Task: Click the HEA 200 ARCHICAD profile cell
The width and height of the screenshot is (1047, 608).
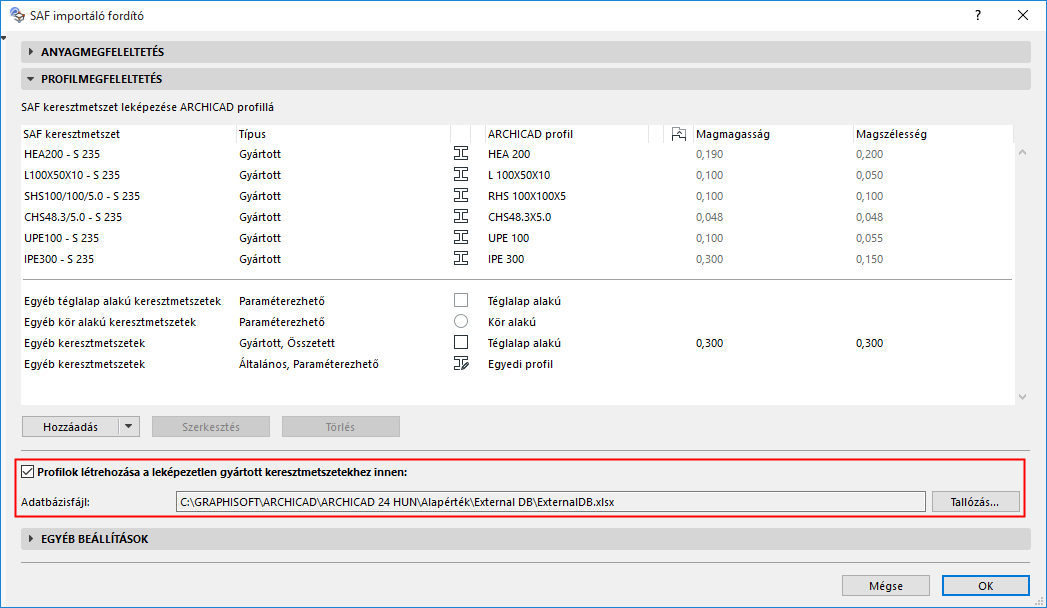Action: 509,154
